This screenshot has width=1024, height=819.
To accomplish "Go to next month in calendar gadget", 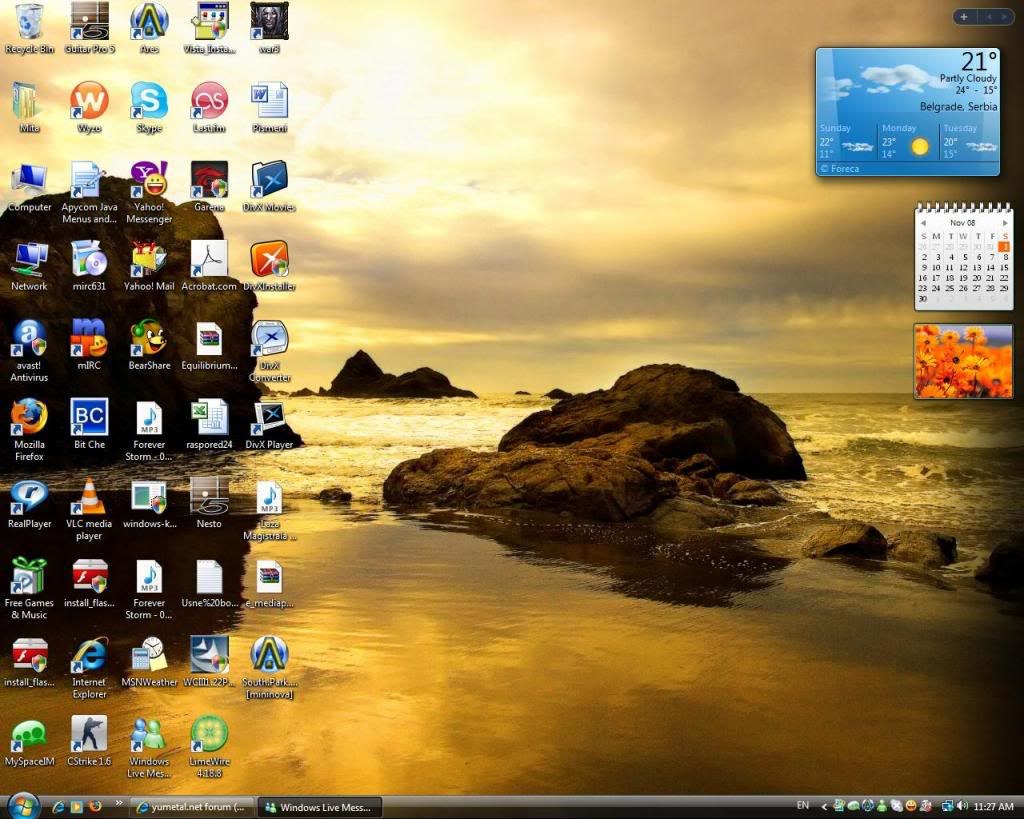I will pos(1005,223).
